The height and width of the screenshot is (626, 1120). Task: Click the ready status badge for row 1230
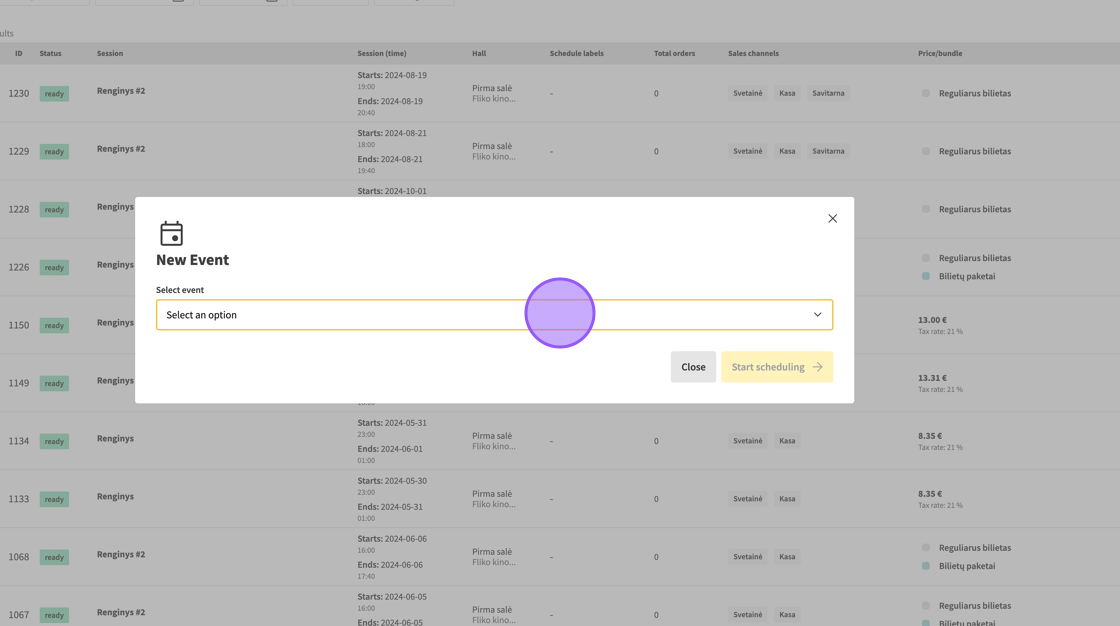tap(54, 94)
